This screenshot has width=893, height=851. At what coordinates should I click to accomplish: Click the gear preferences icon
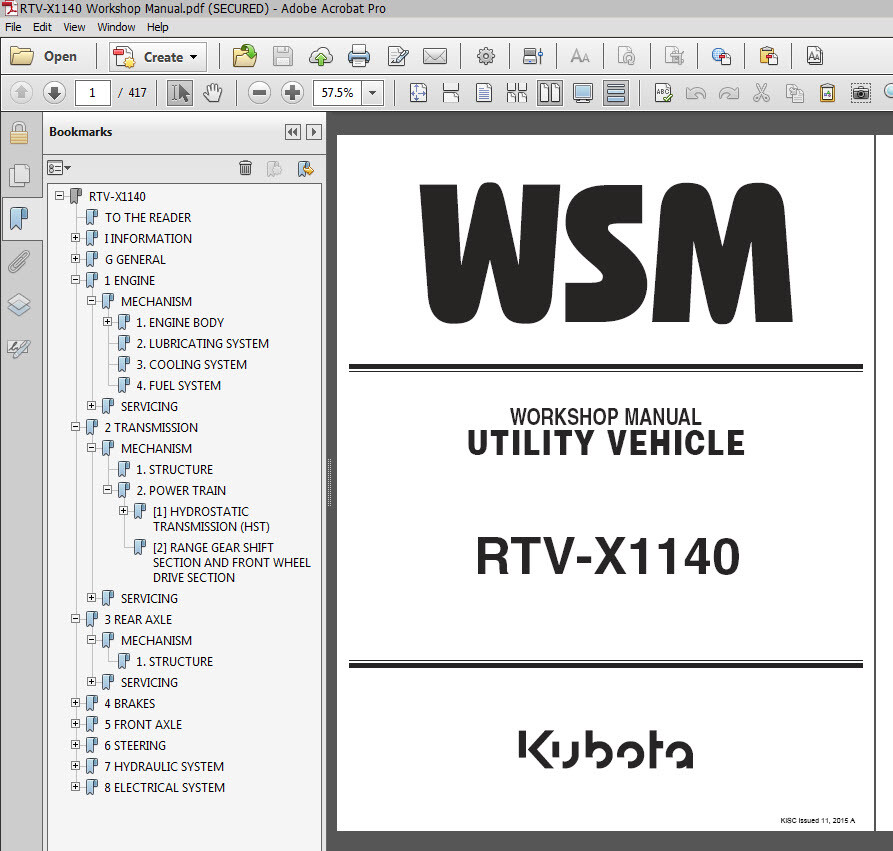tap(486, 56)
